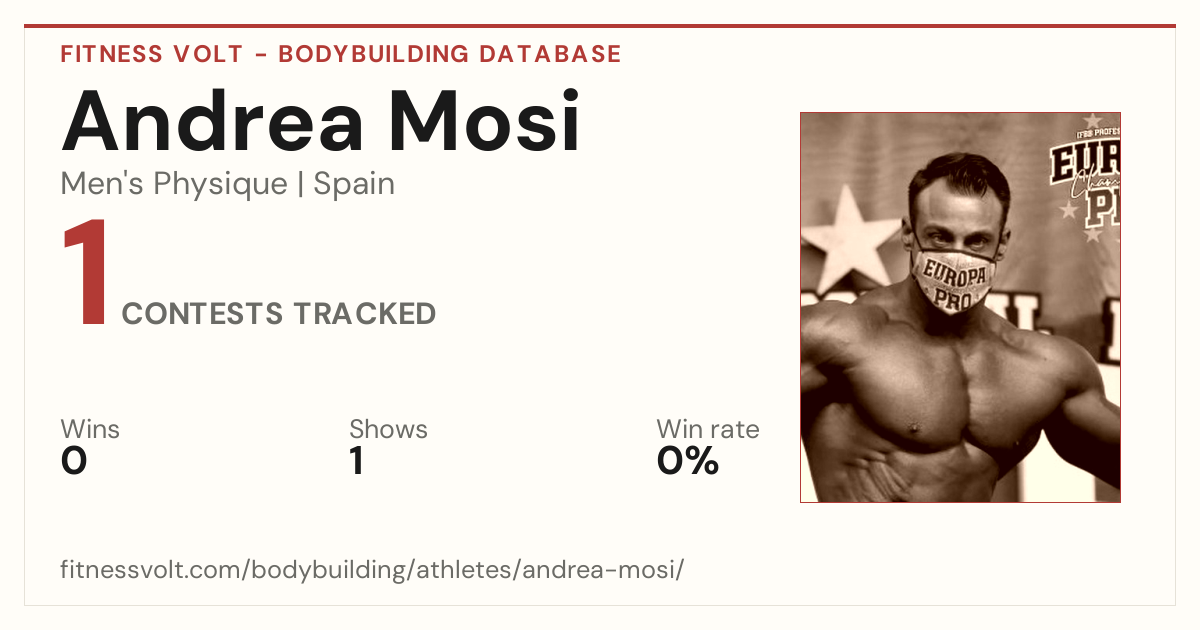Viewport: 1200px width, 630px height.
Task: Open the athlete photo thumbnail
Action: 960,307
